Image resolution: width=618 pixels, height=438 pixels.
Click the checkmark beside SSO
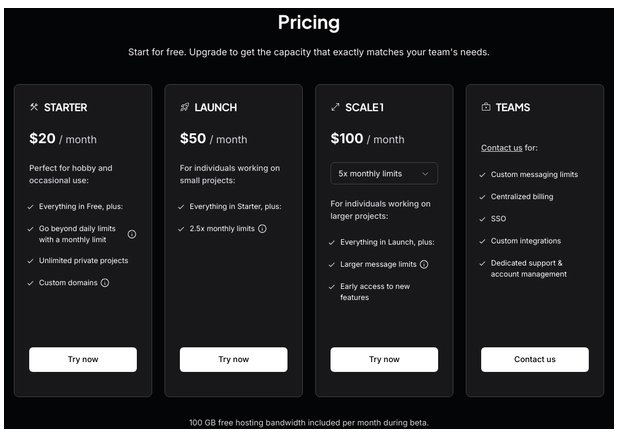483,219
